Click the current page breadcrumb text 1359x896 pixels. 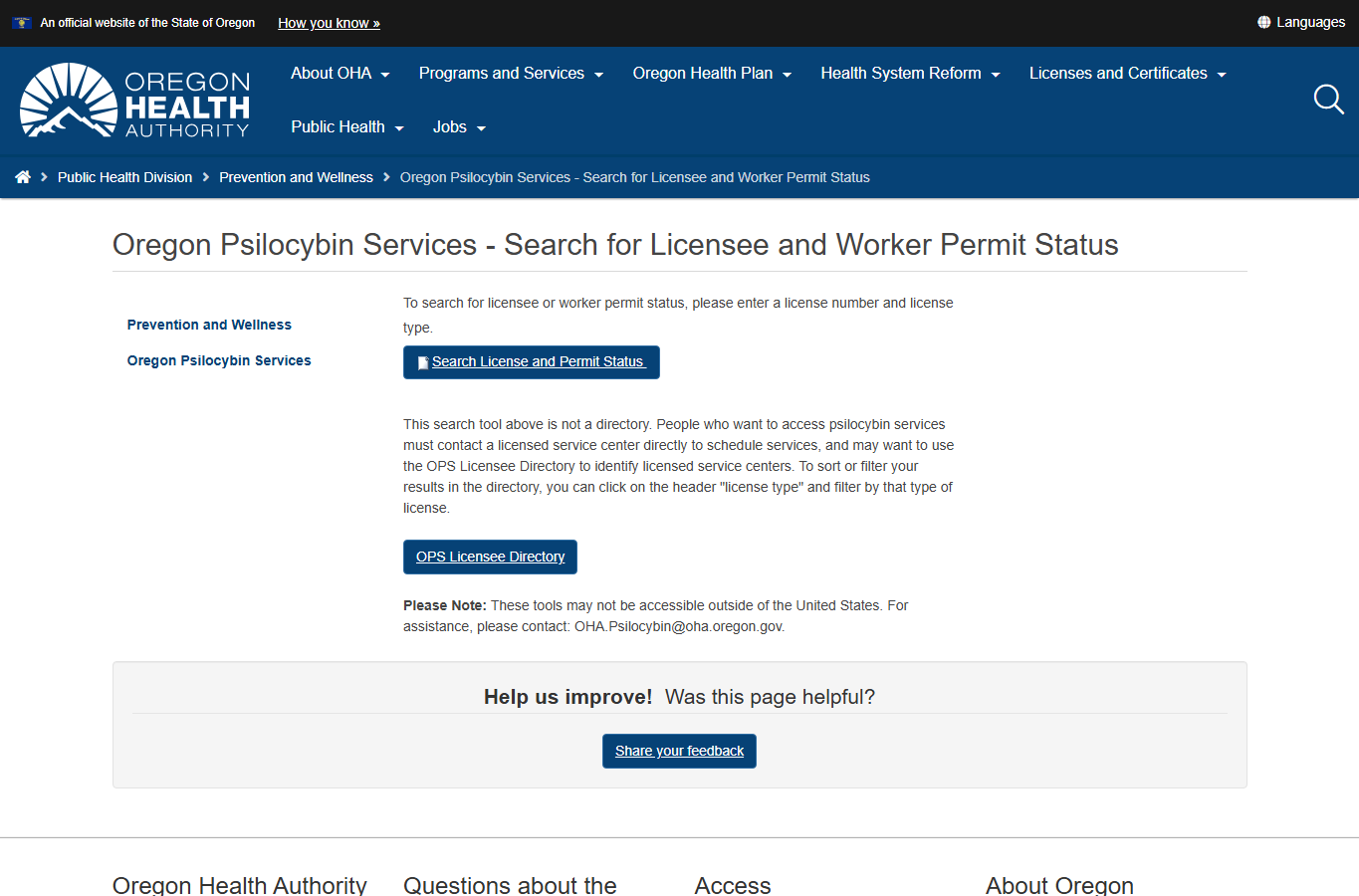[x=635, y=177]
